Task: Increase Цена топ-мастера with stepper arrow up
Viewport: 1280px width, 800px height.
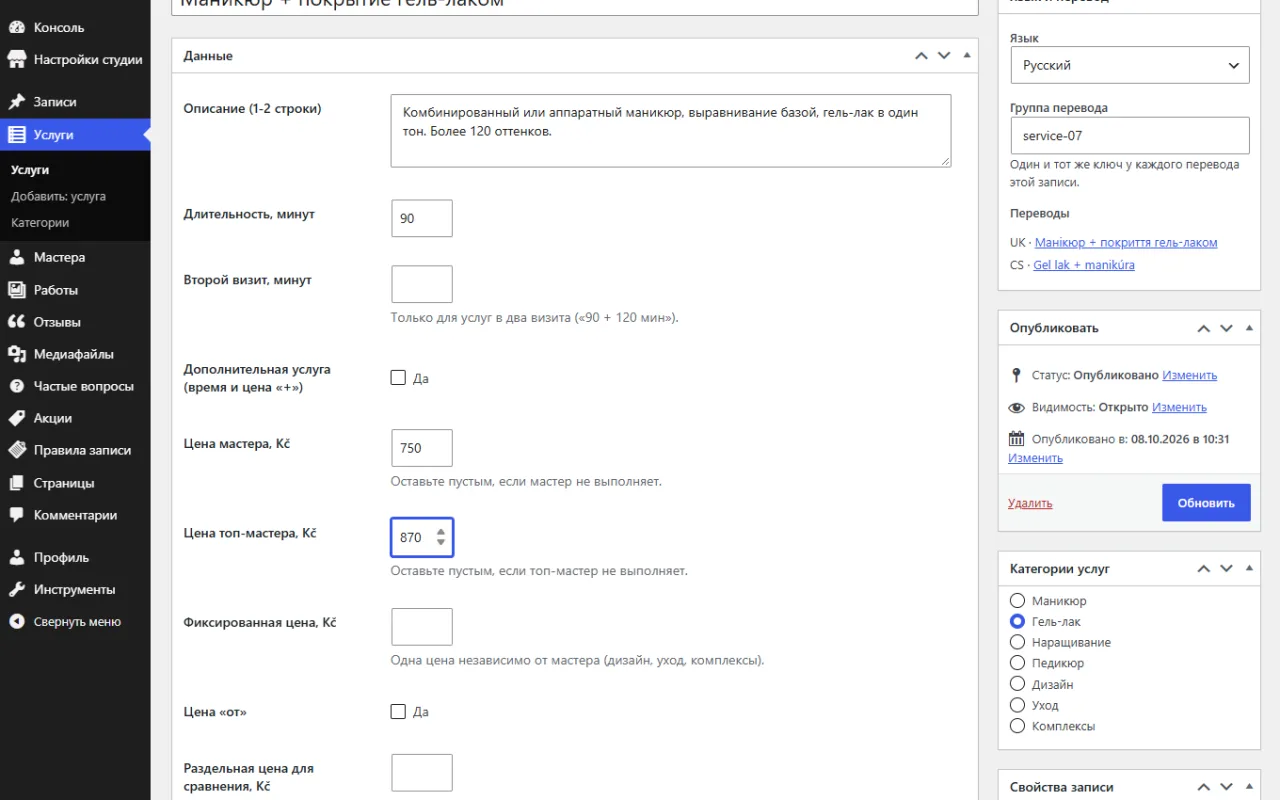Action: pyautogui.click(x=441, y=532)
